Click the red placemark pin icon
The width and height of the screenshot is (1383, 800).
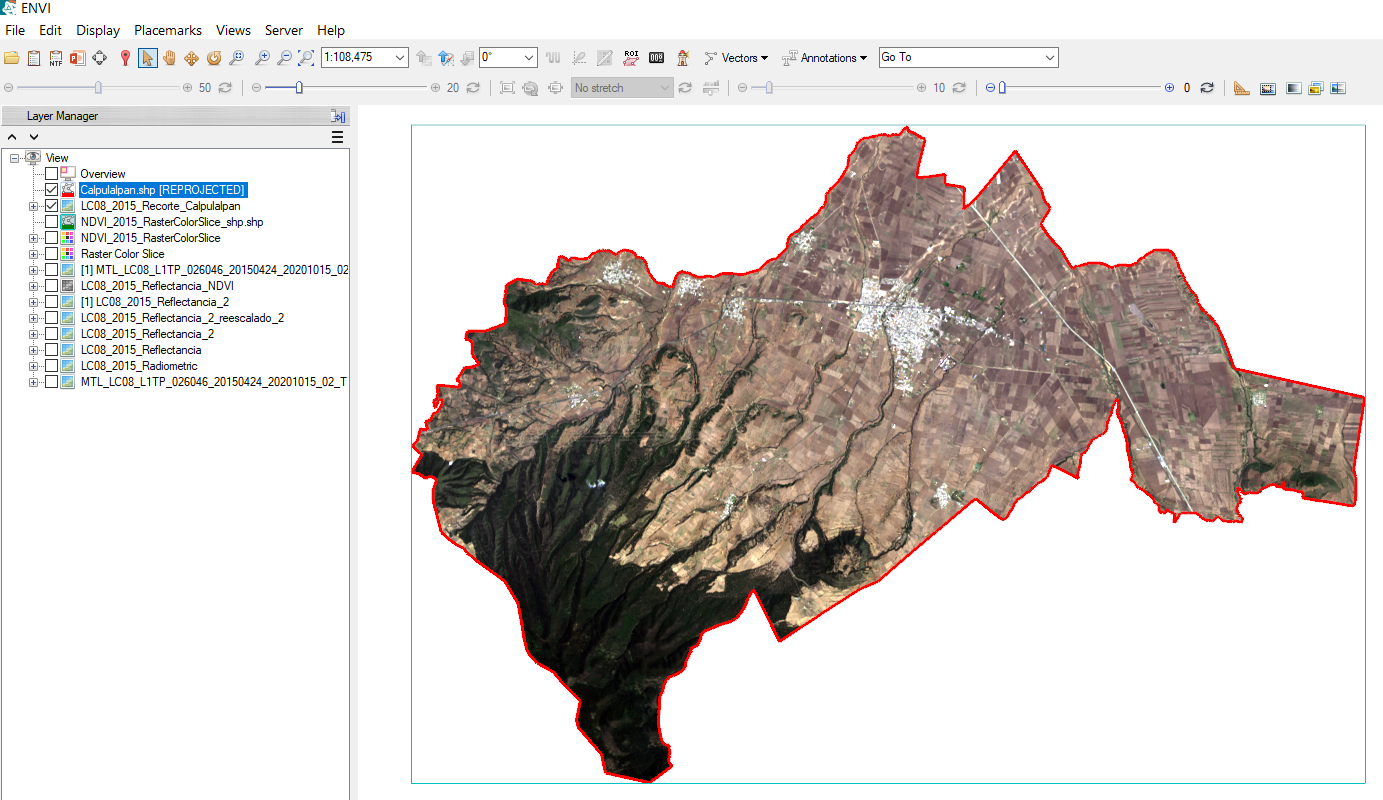[x=125, y=58]
